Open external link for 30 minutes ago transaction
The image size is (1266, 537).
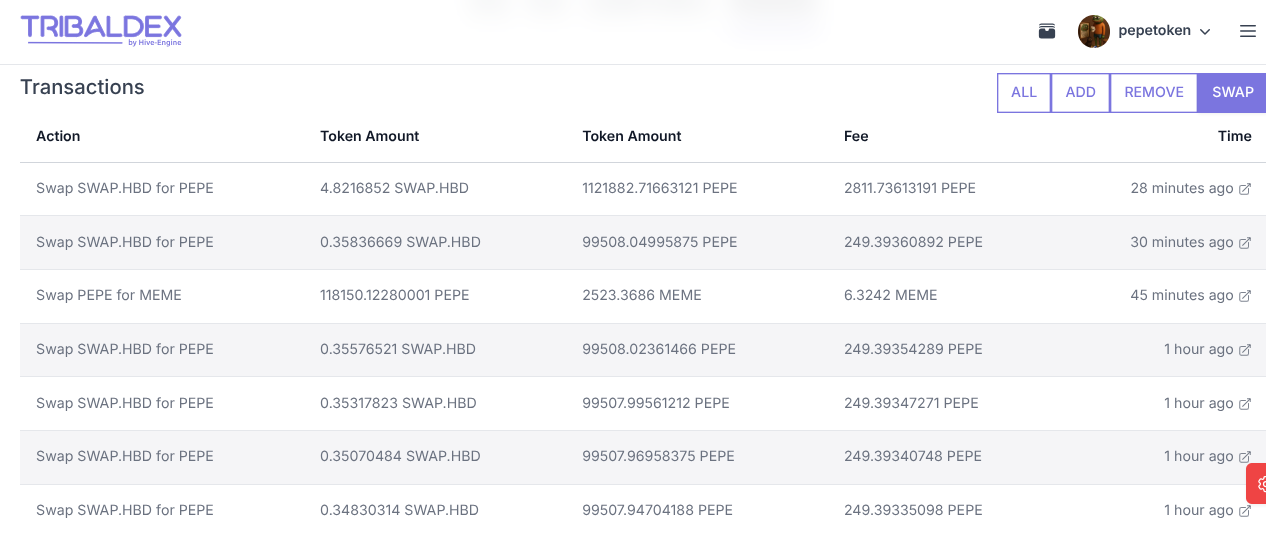1245,243
